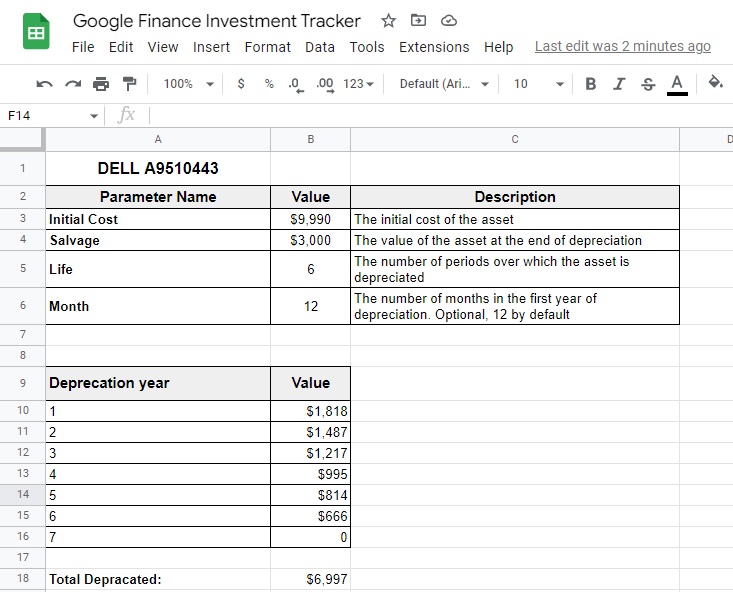Screen dimensions: 733x592
Task: Click the Redo arrow icon
Action: coord(73,84)
